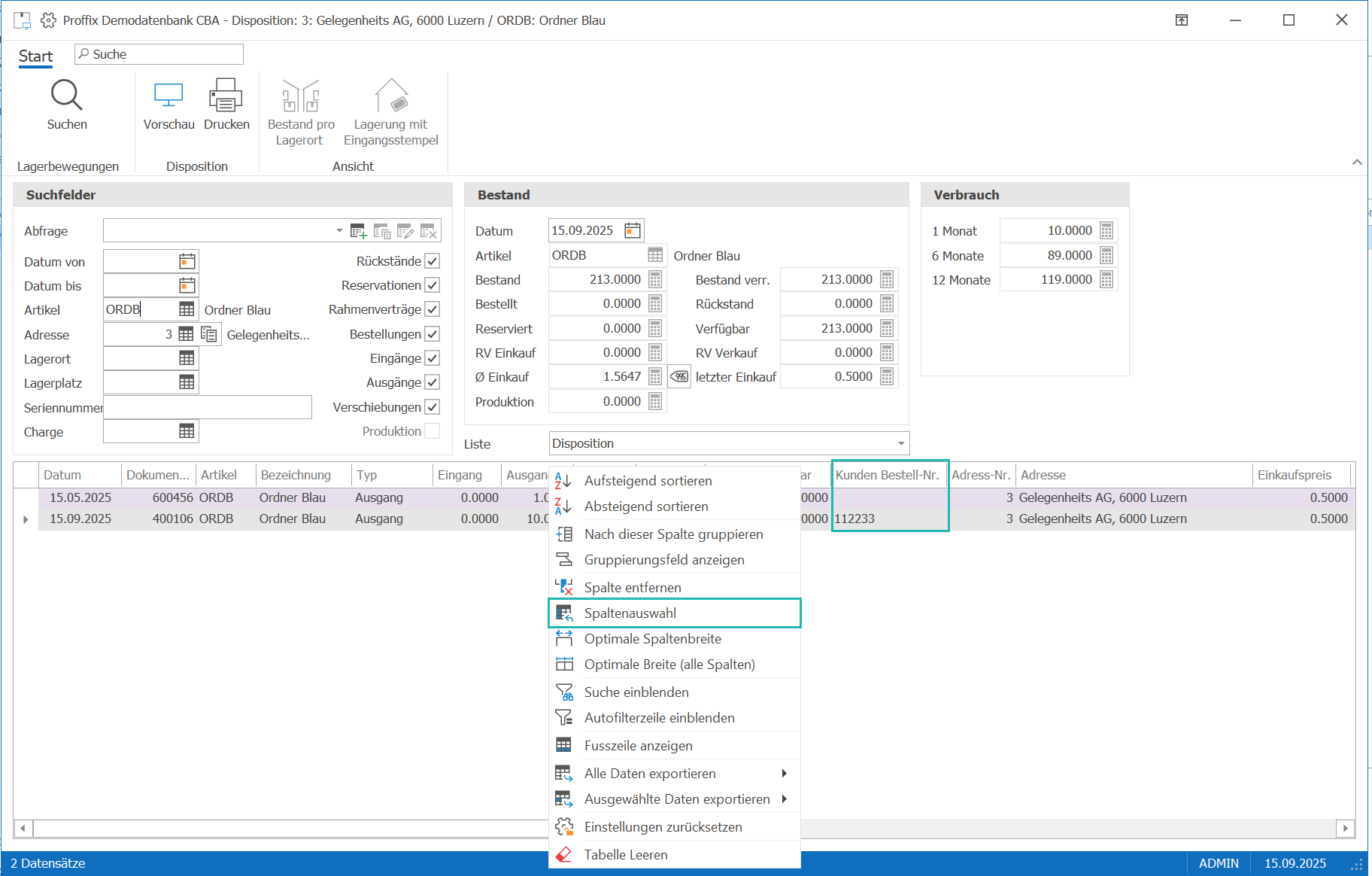1372x876 pixels.
Task: Open the Start ribbon tab
Action: tap(35, 56)
